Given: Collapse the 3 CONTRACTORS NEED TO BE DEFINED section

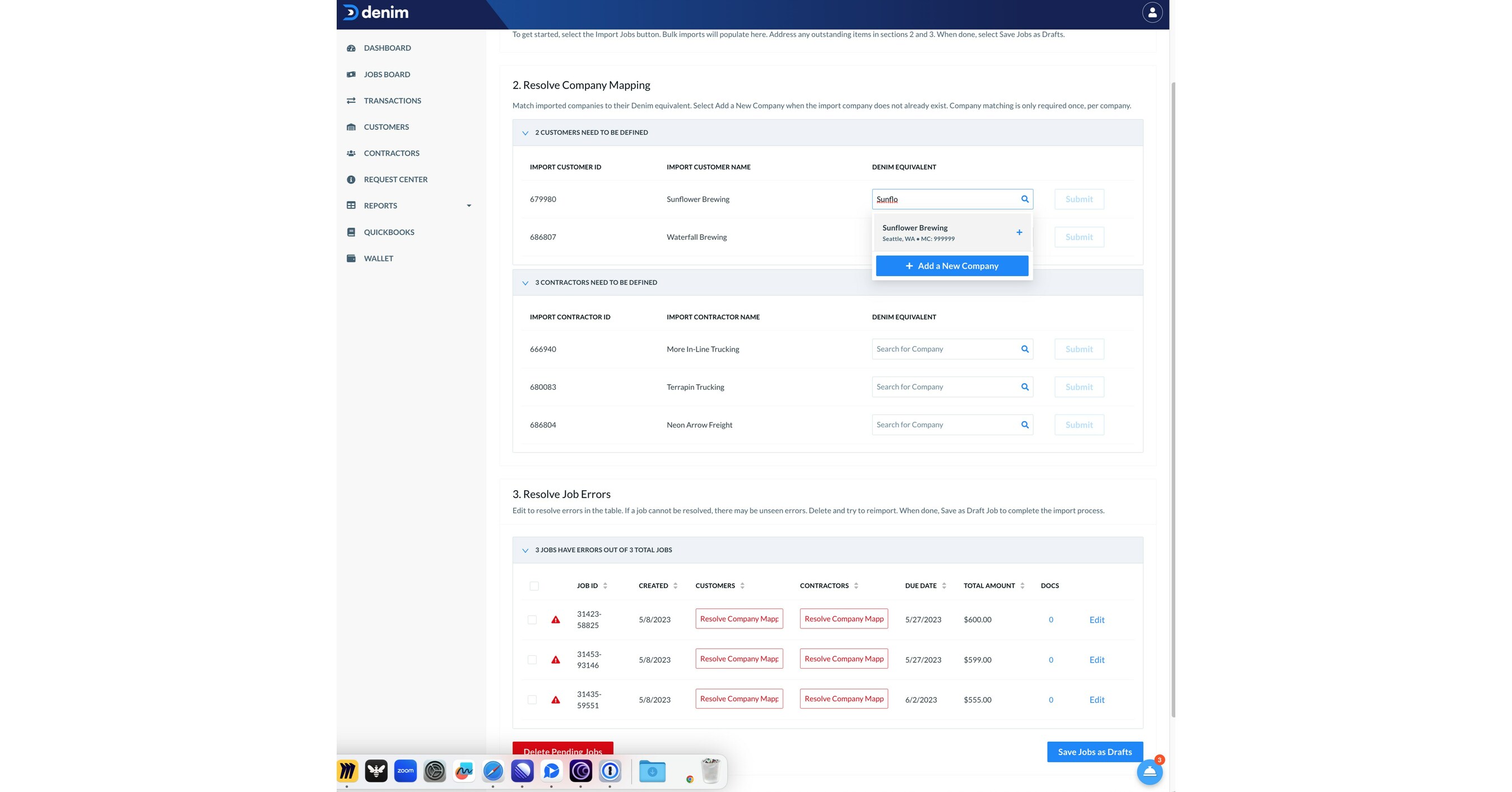Looking at the screenshot, I should [525, 282].
